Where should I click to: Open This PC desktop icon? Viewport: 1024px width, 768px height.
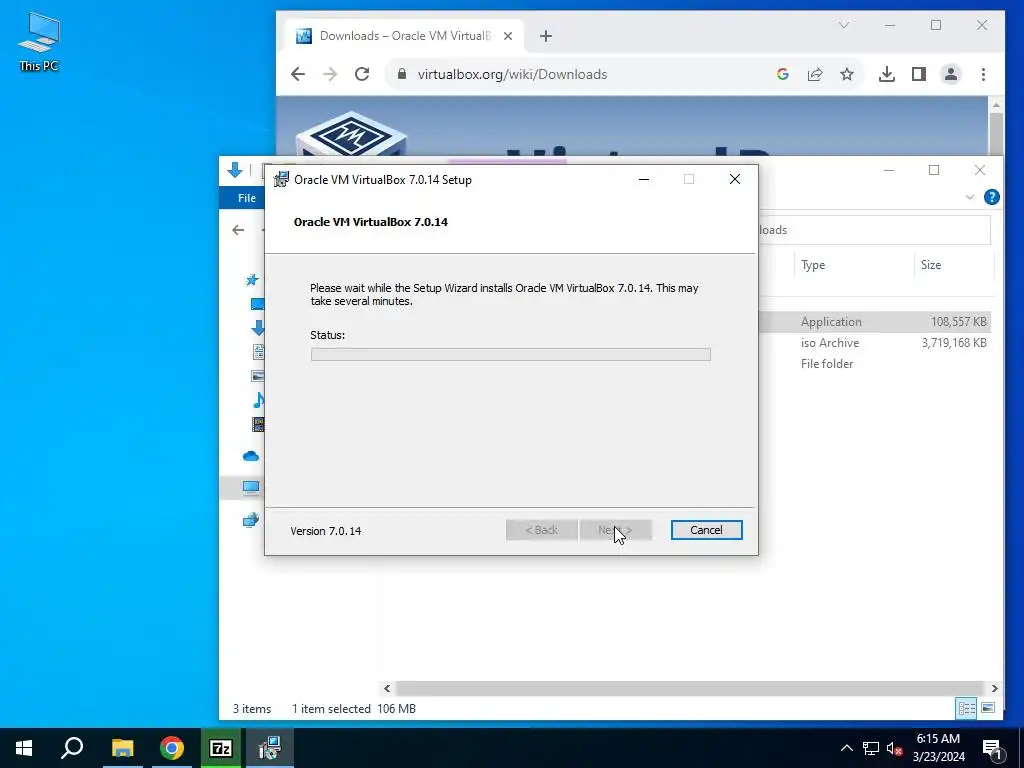tap(39, 42)
